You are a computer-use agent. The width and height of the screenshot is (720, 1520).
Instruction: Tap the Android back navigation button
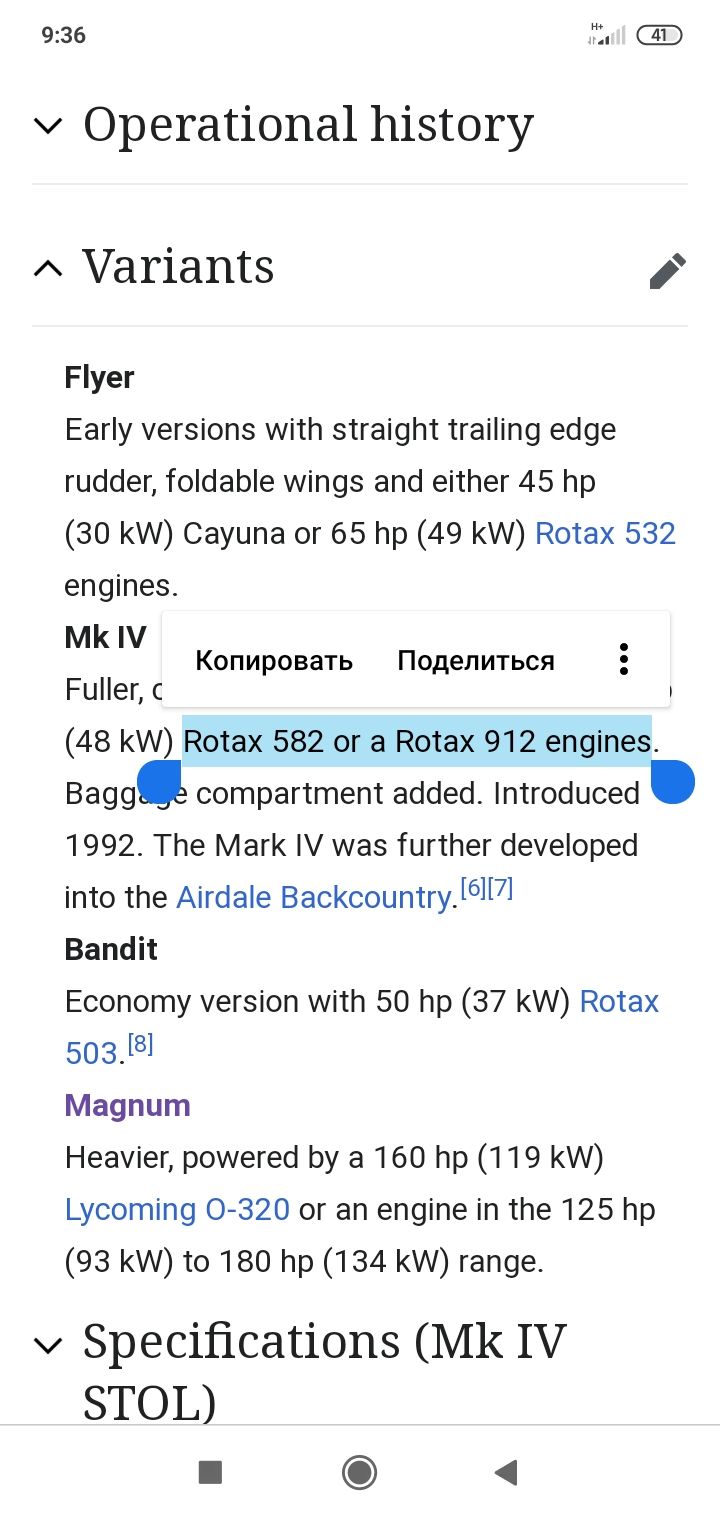[x=506, y=1472]
